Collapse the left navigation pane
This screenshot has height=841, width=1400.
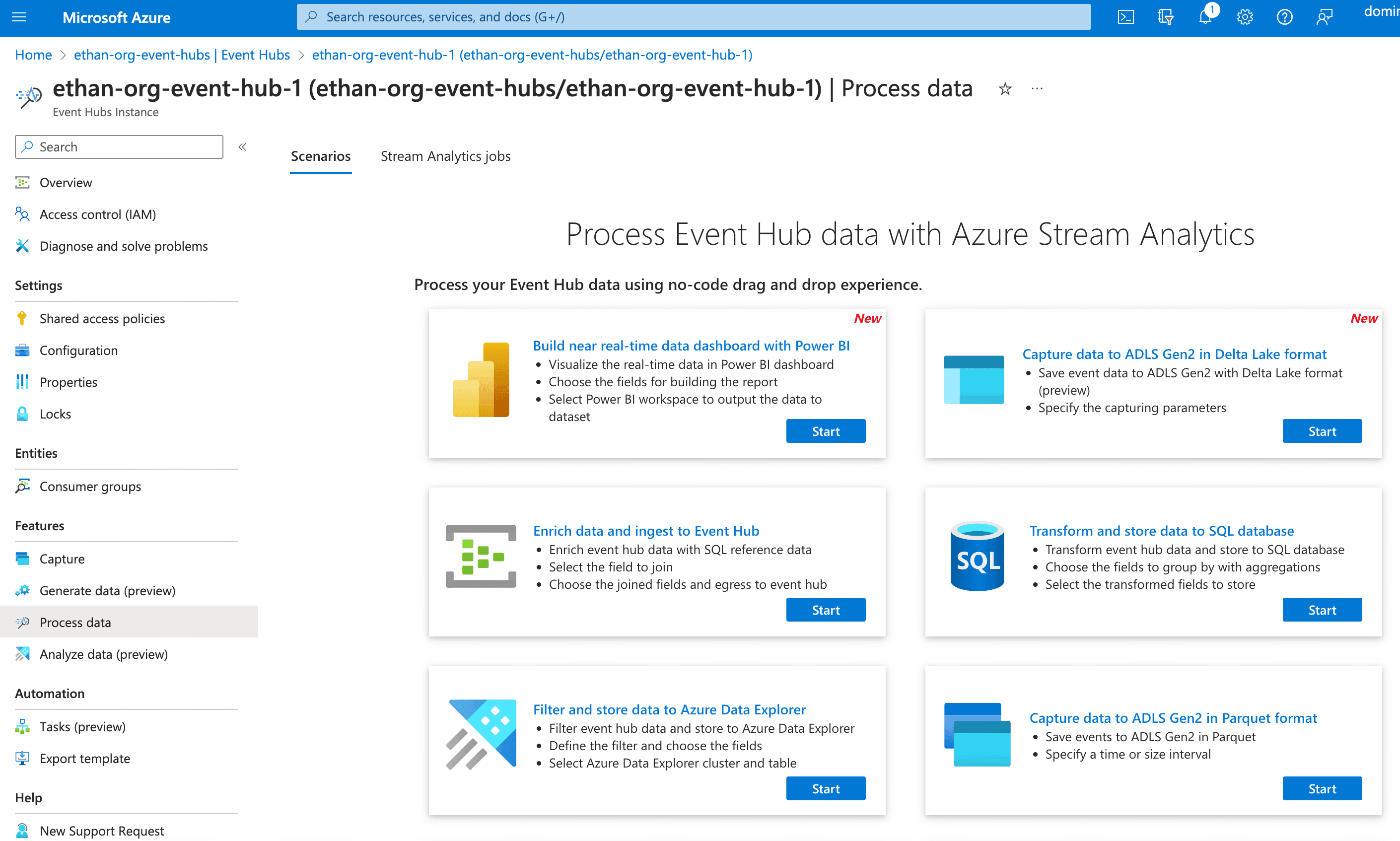pyautogui.click(x=242, y=147)
